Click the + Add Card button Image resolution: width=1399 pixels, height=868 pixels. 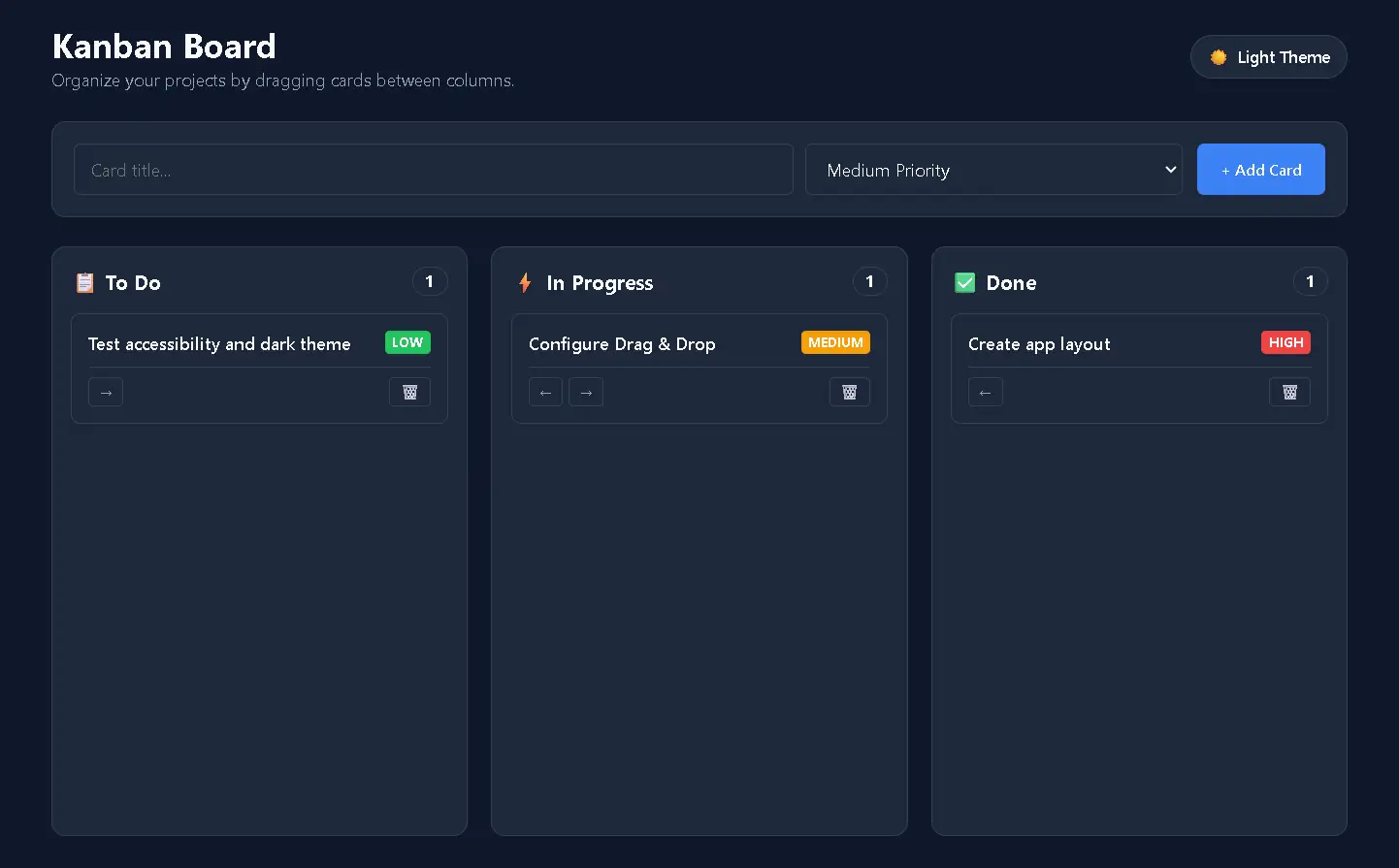(x=1260, y=170)
